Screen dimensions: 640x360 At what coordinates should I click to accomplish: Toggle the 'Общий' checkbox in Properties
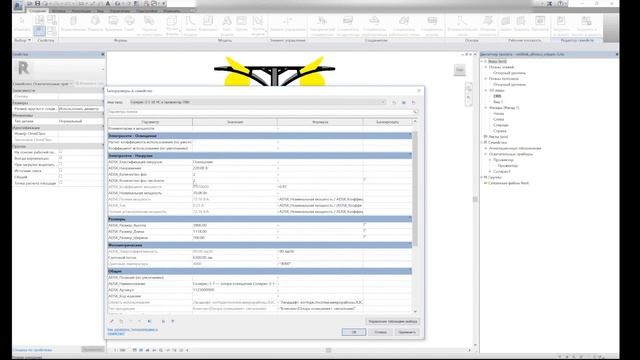(x=60, y=177)
